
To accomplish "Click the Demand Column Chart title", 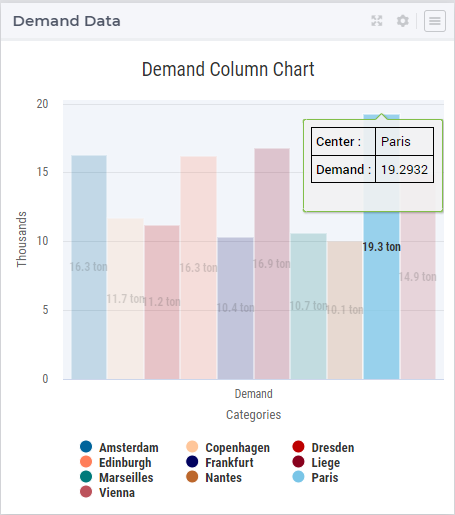I will [228, 69].
